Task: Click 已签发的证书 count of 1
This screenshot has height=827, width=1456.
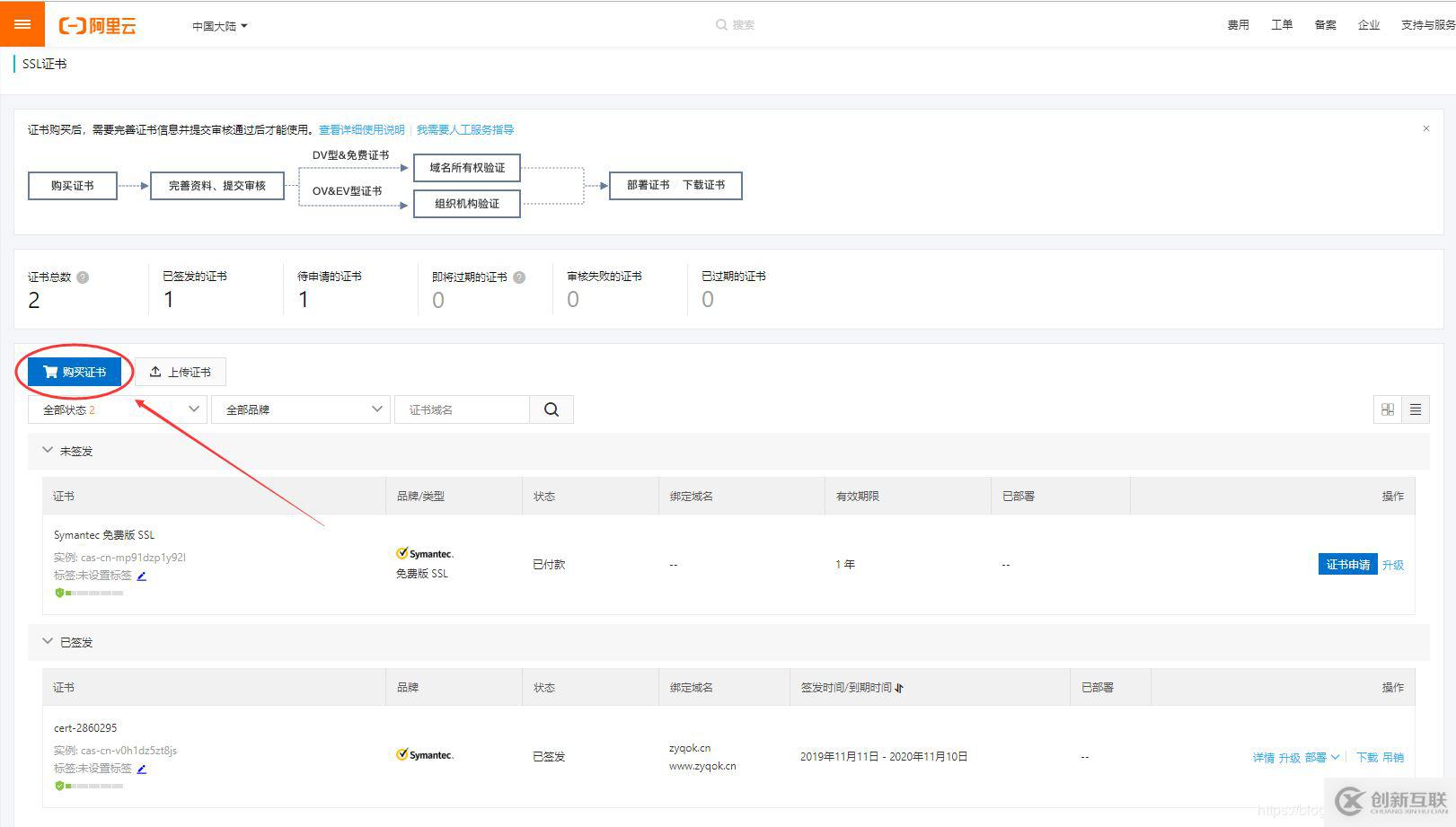Action: click(x=169, y=300)
